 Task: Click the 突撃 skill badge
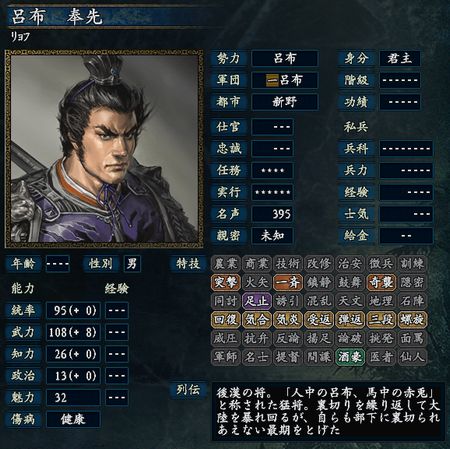225,282
